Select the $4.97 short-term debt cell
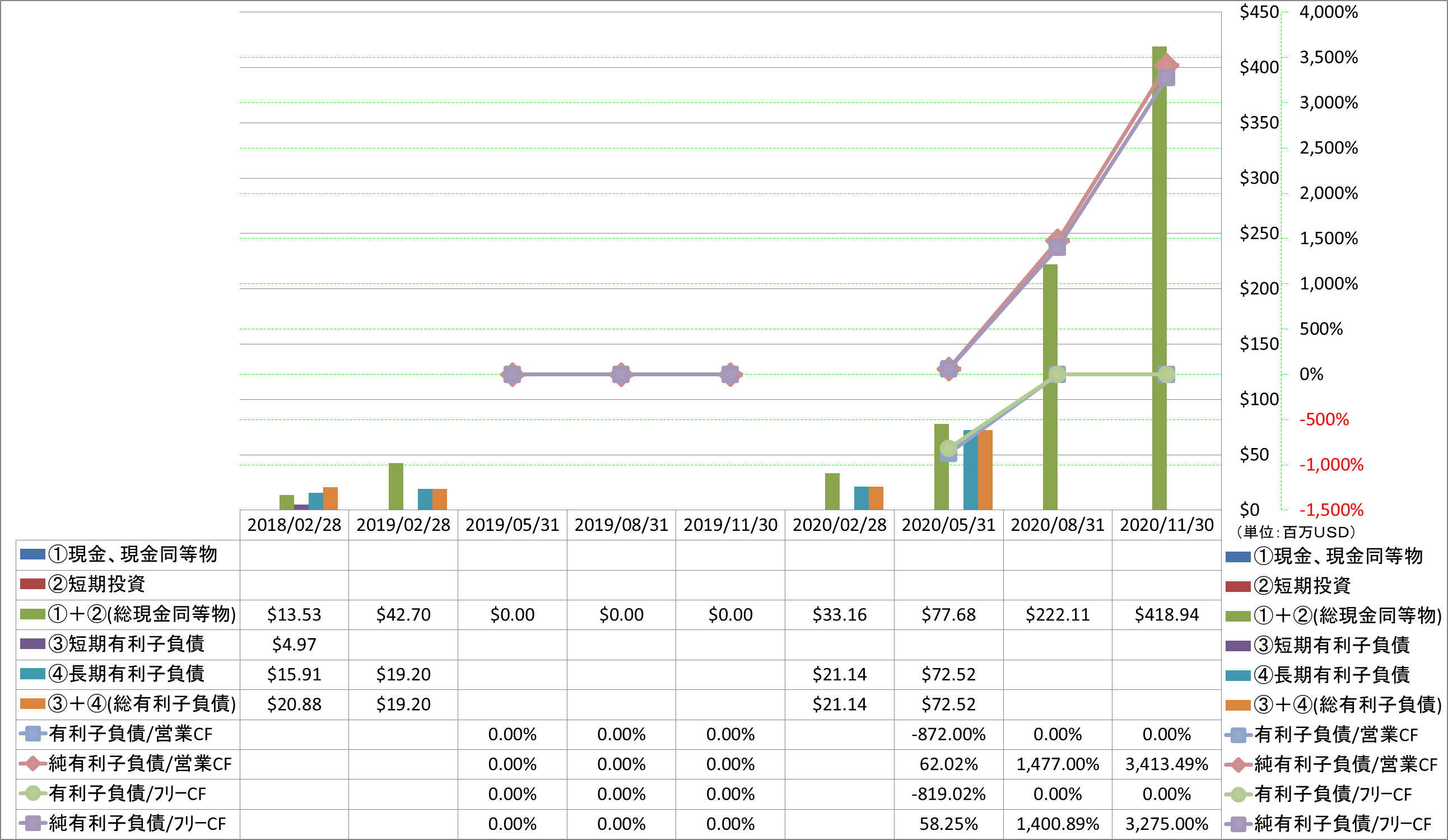Viewport: 1448px width, 840px height. pyautogui.click(x=294, y=645)
